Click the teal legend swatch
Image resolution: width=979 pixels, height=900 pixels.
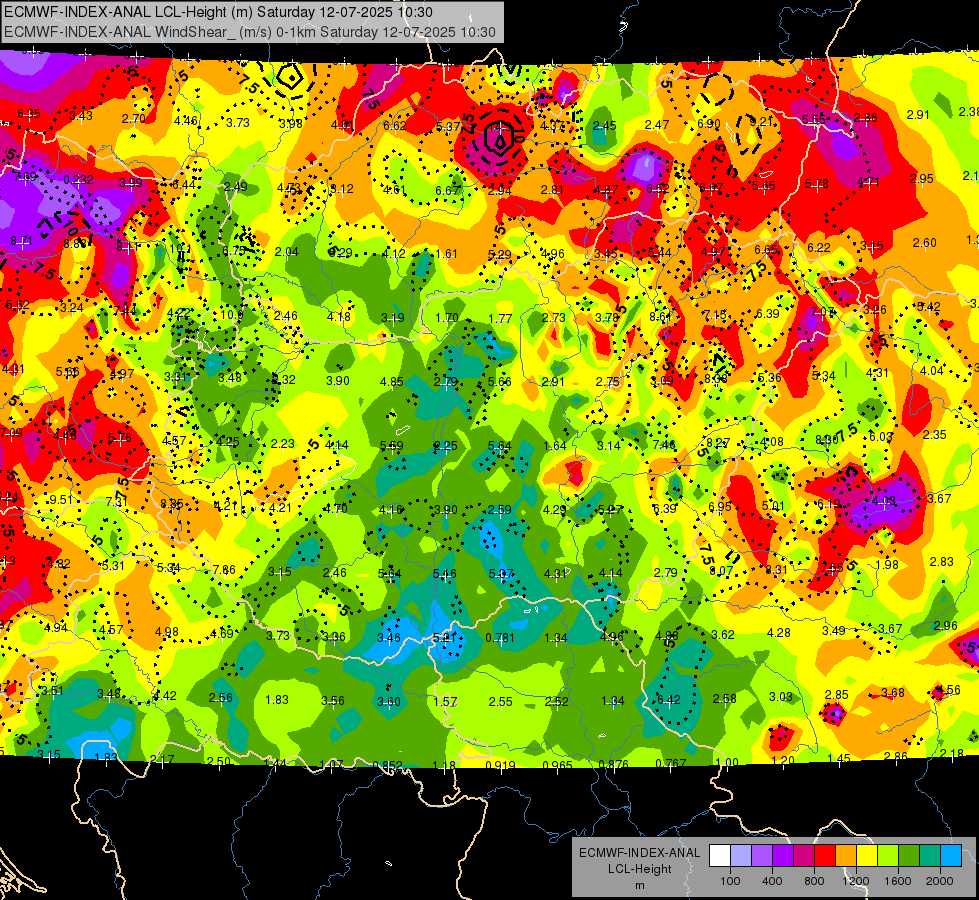point(929,855)
